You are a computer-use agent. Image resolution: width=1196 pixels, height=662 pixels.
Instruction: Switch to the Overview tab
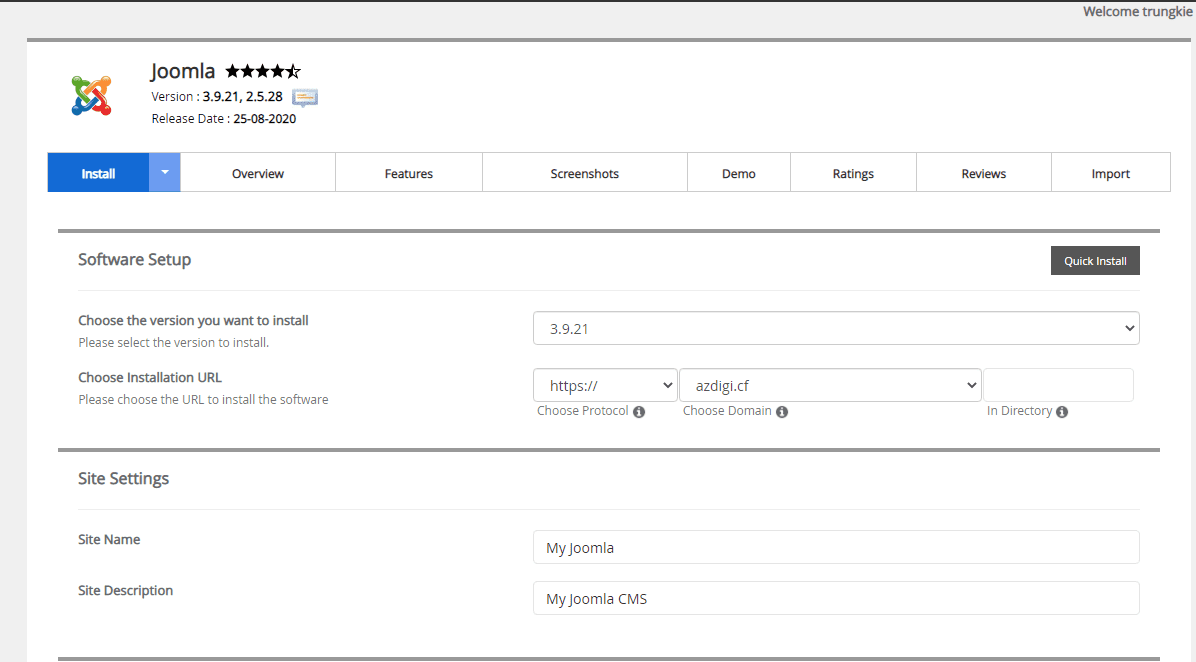click(258, 173)
